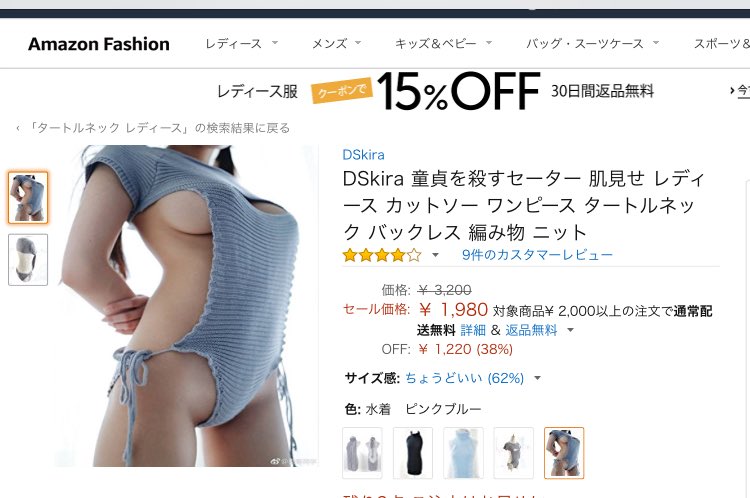Expand the サイズ感 ちょうどいい dropdown
Image resolution: width=750 pixels, height=498 pixels.
(537, 378)
